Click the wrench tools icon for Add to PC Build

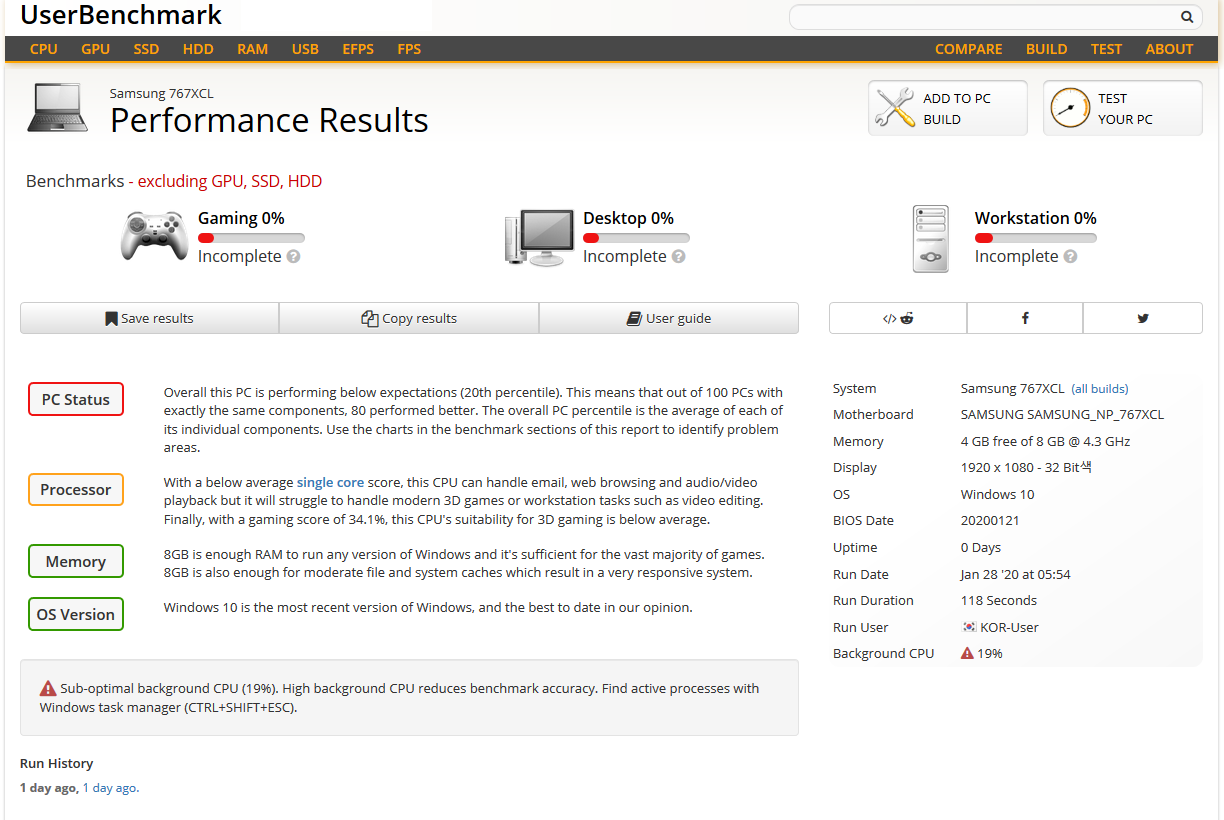[895, 108]
